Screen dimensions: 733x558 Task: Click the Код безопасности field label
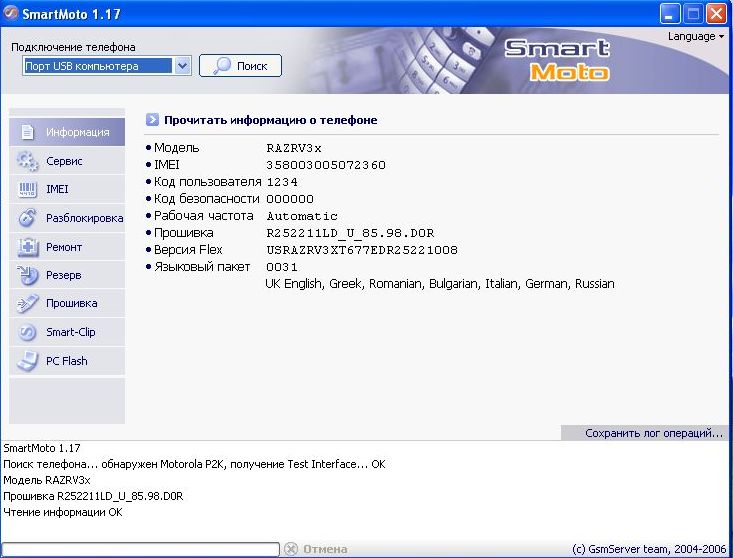point(206,199)
